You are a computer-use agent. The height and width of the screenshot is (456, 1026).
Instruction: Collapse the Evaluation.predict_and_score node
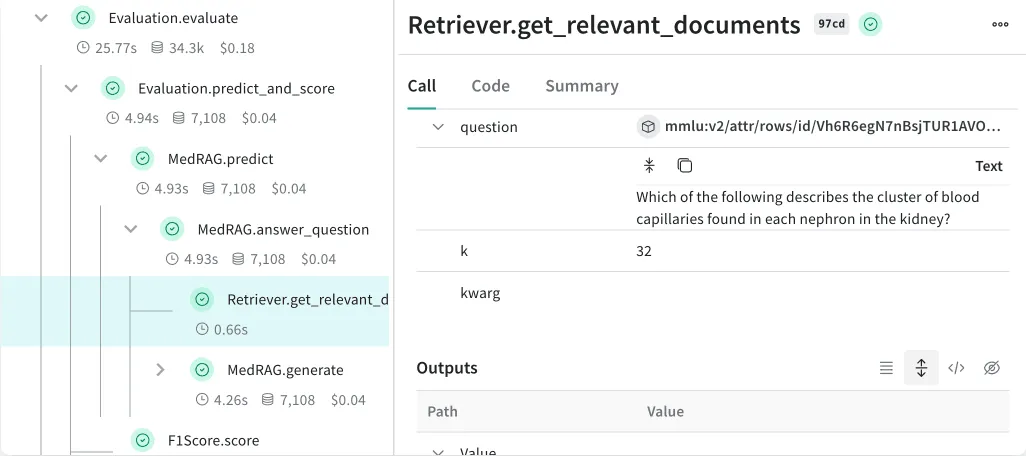[71, 88]
